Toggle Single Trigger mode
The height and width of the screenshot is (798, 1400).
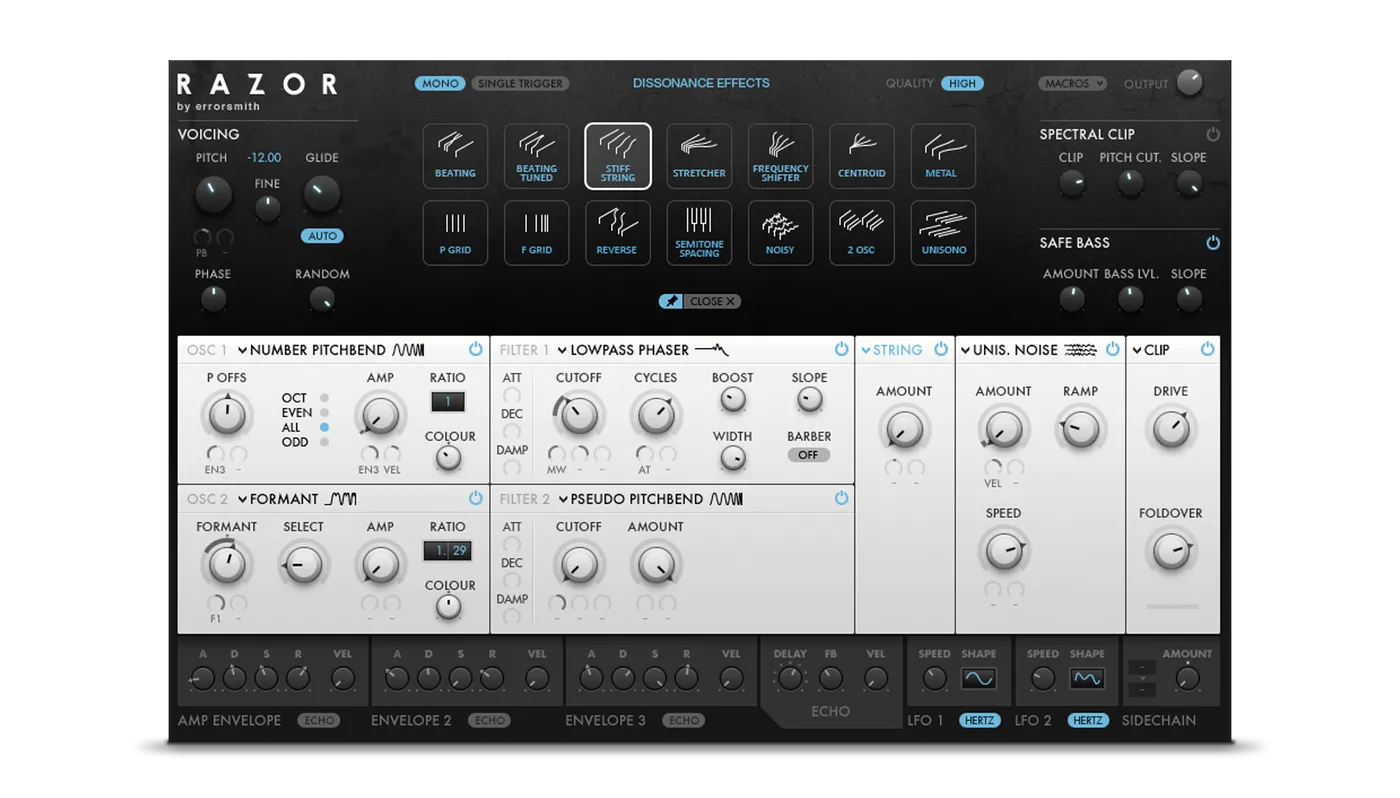(x=520, y=84)
